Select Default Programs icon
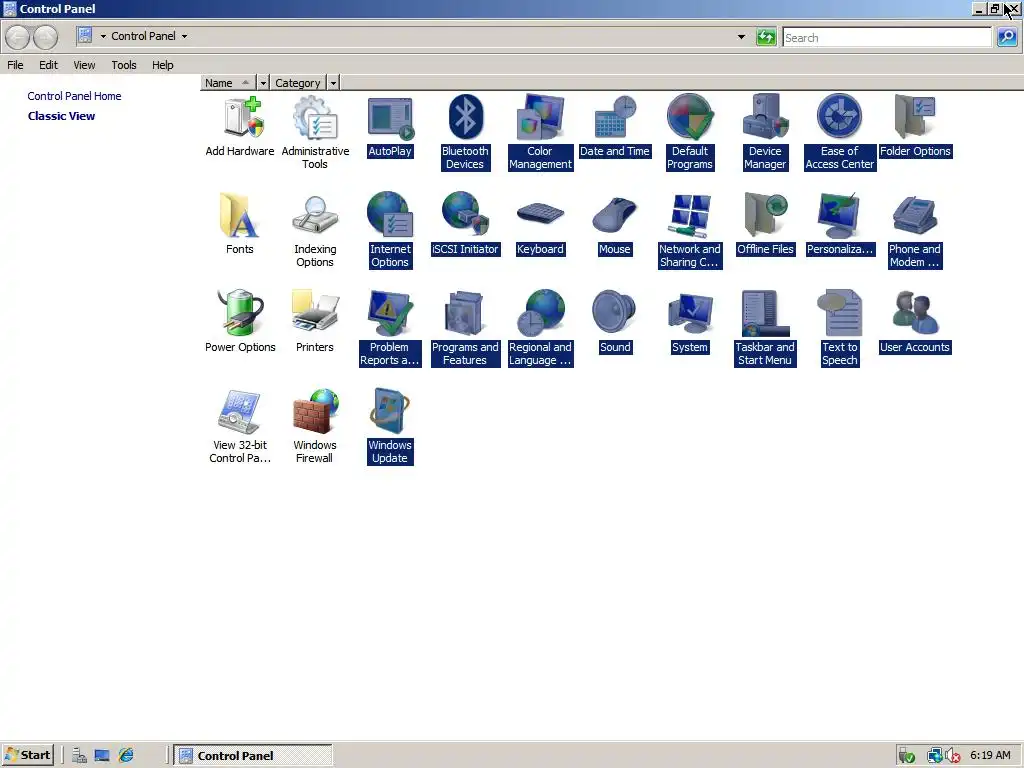The width and height of the screenshot is (1024, 768). [690, 133]
